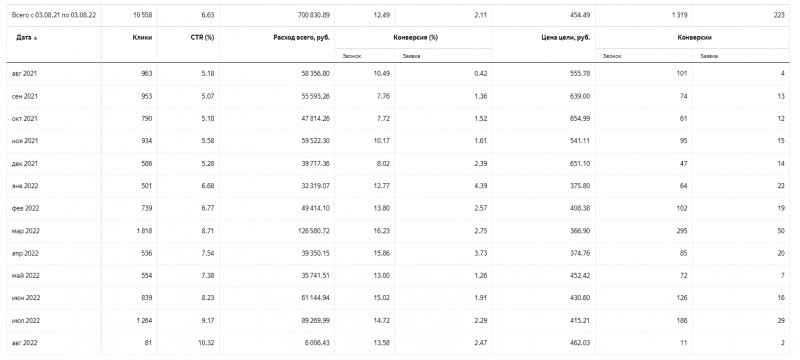
Task: Select the Заявка subheader under Конверсии
Action: (x=709, y=56)
